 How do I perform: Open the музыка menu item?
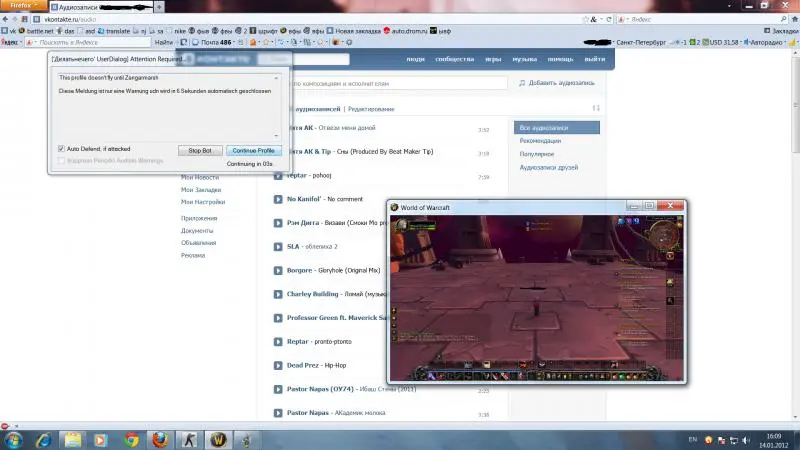524,60
